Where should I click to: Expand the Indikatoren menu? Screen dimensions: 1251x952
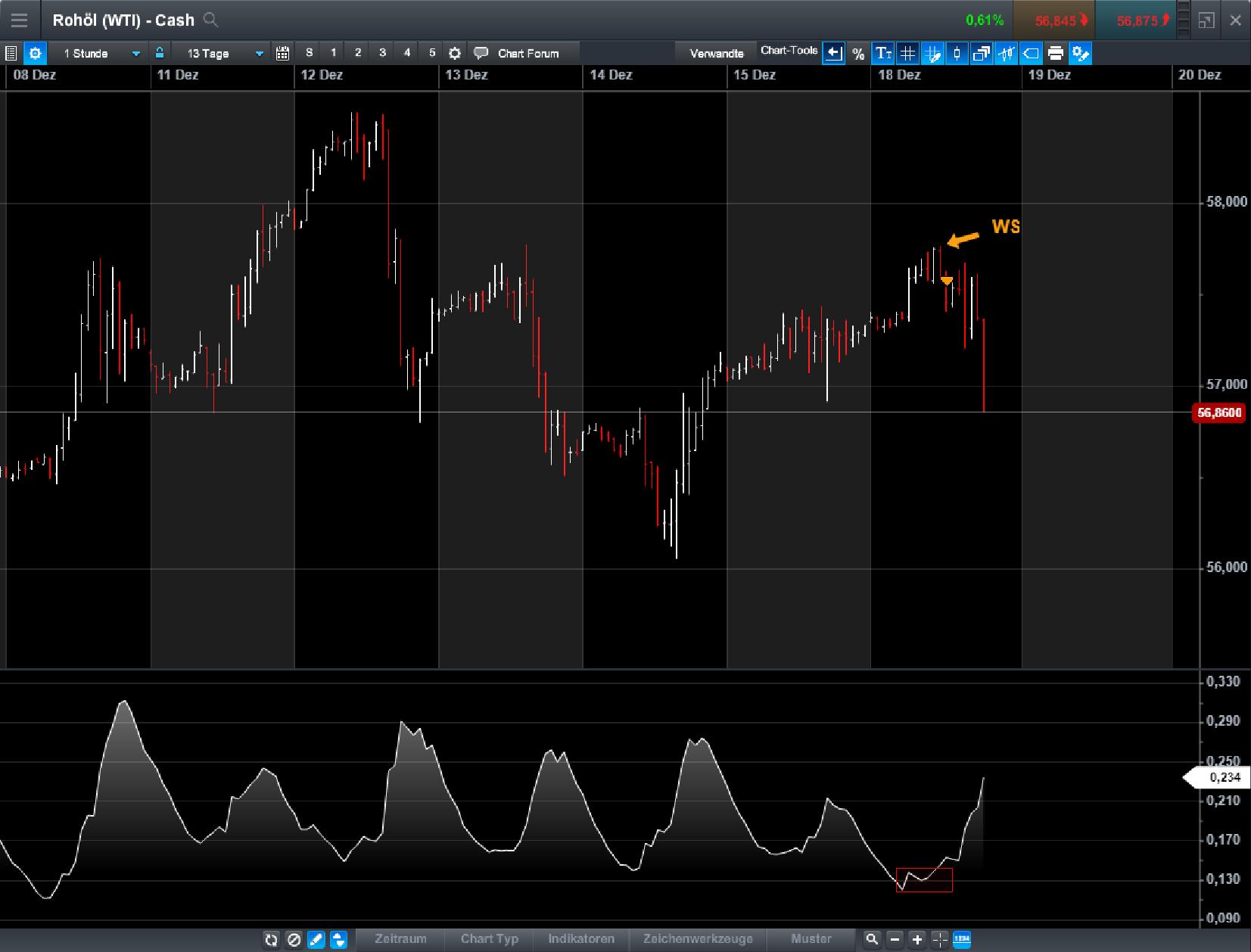coord(580,939)
